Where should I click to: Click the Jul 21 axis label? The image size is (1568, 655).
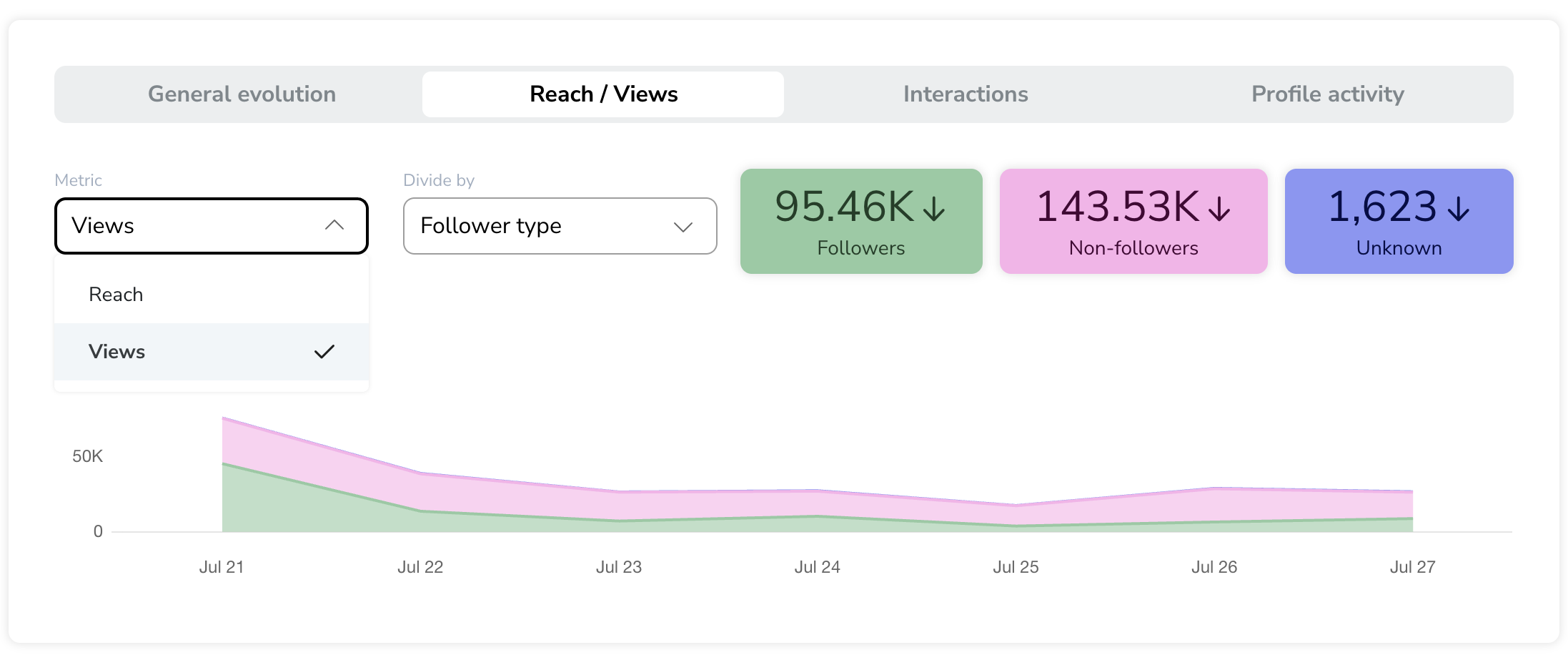(222, 567)
